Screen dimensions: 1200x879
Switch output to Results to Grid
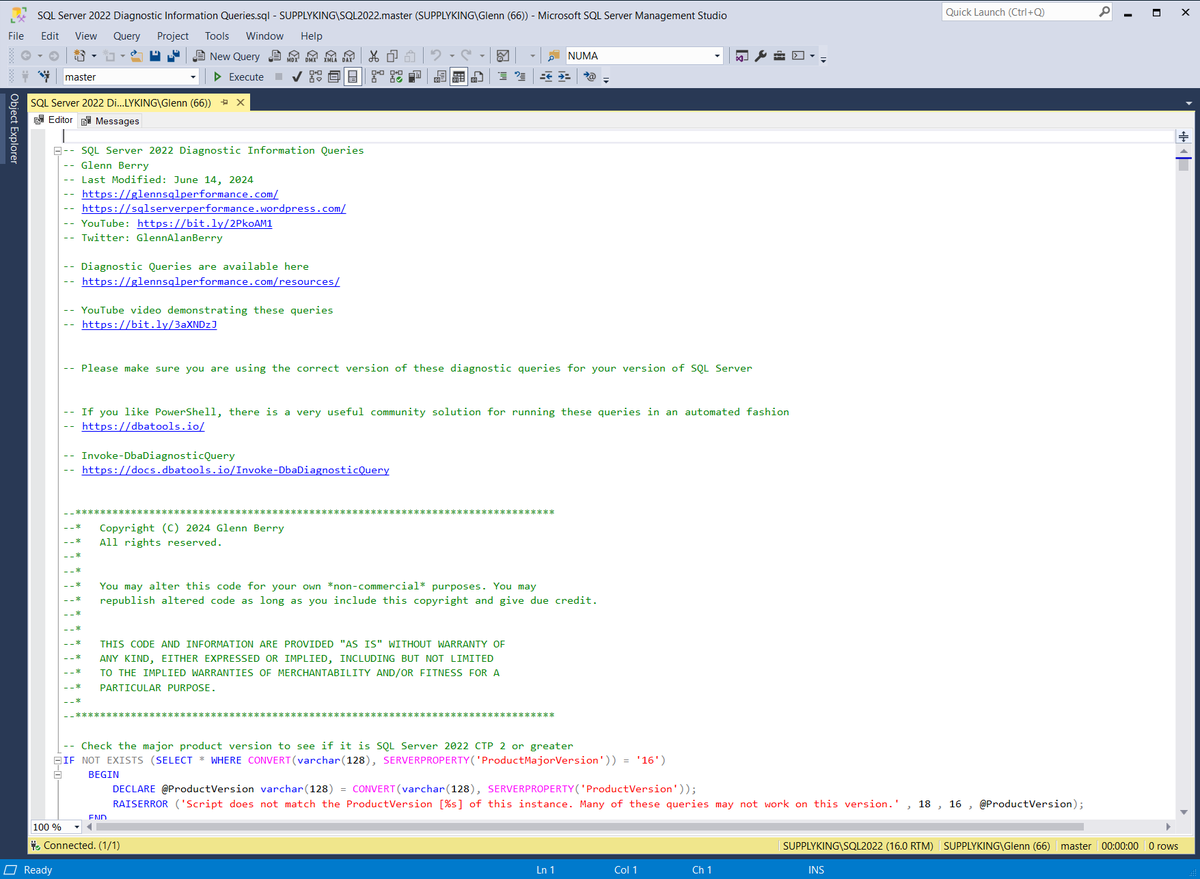click(459, 77)
